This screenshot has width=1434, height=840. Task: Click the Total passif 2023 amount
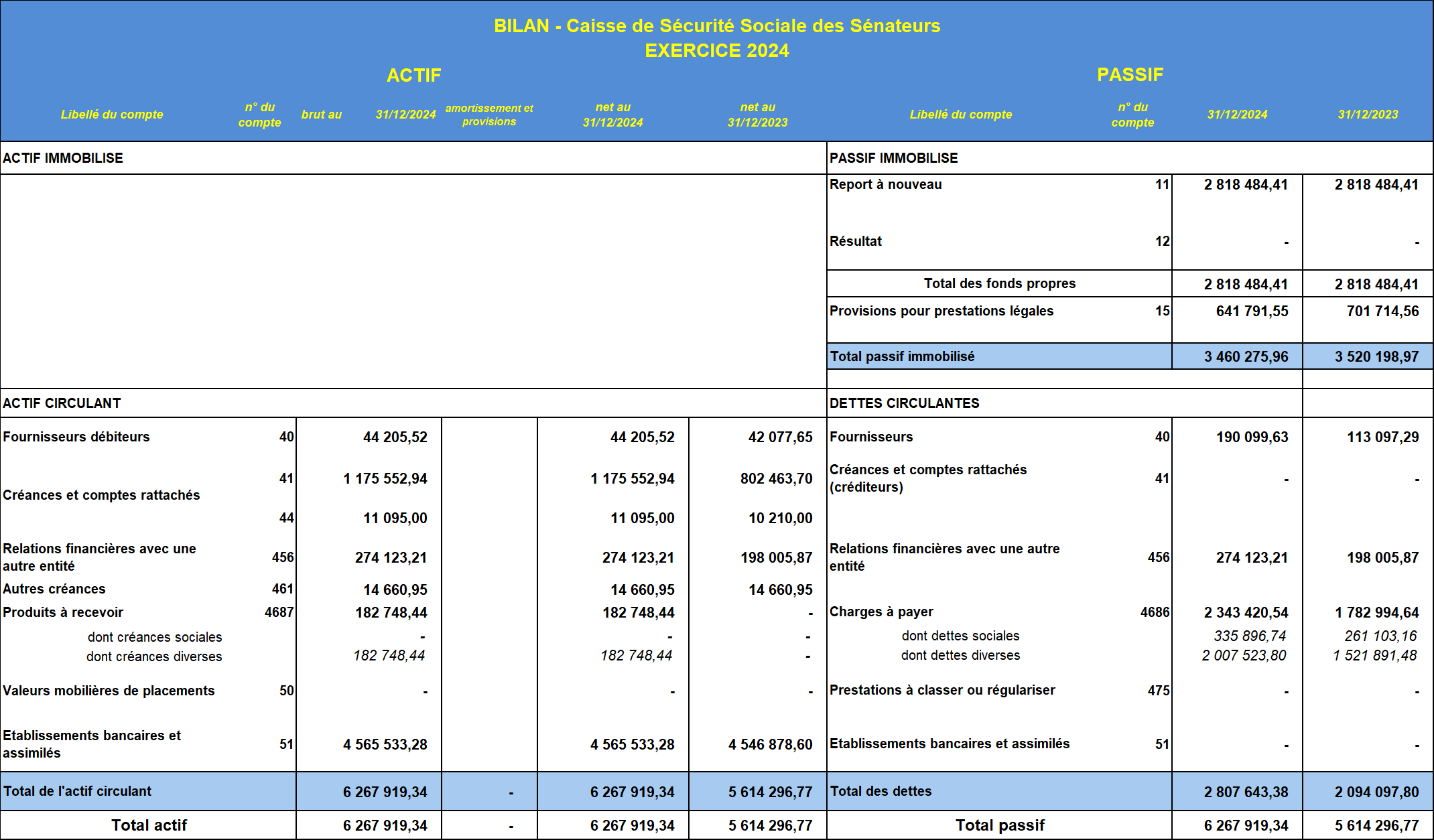pos(1376,826)
